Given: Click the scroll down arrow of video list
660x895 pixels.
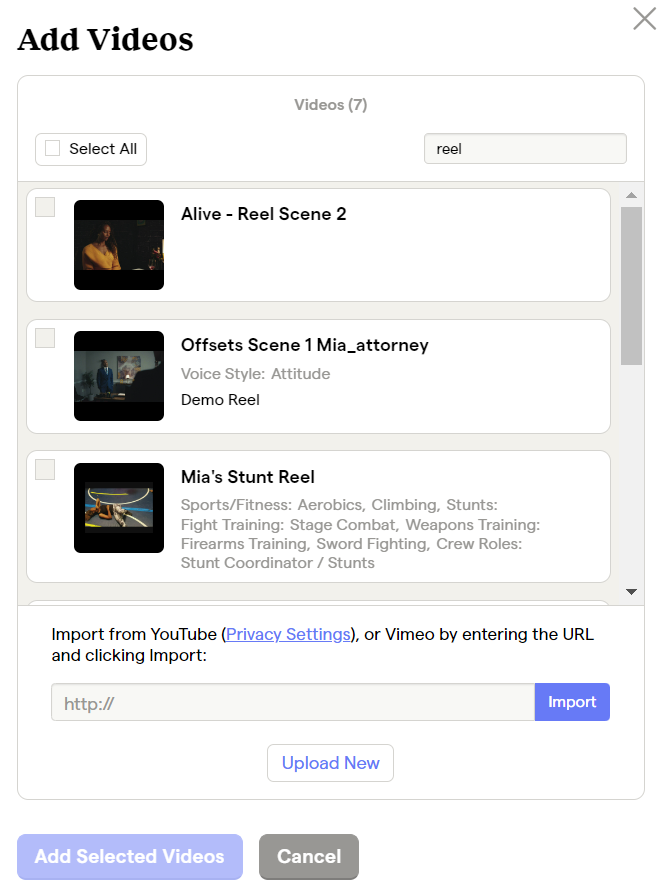Looking at the screenshot, I should [x=631, y=592].
